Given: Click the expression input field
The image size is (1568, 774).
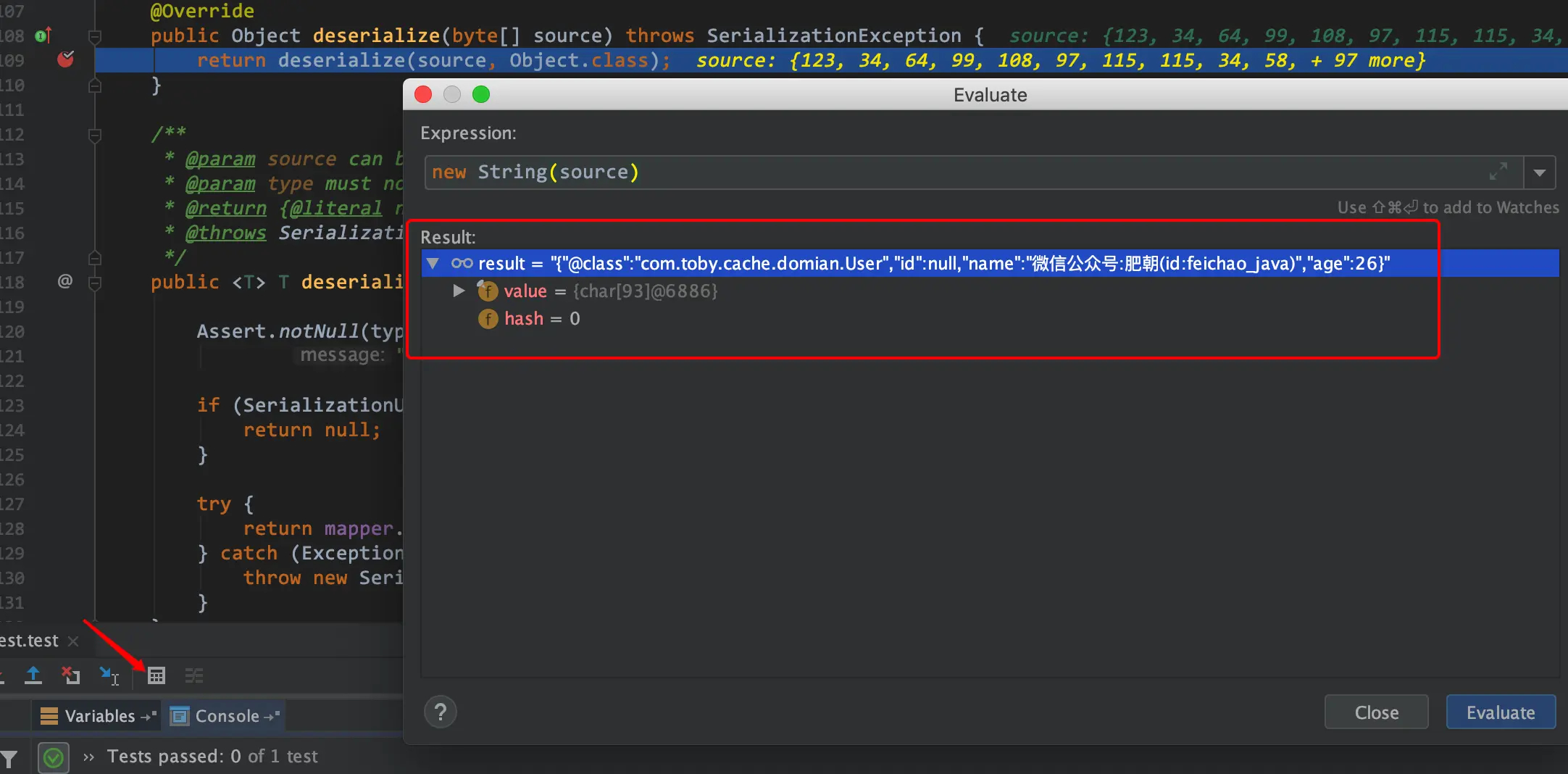Looking at the screenshot, I should [973, 172].
